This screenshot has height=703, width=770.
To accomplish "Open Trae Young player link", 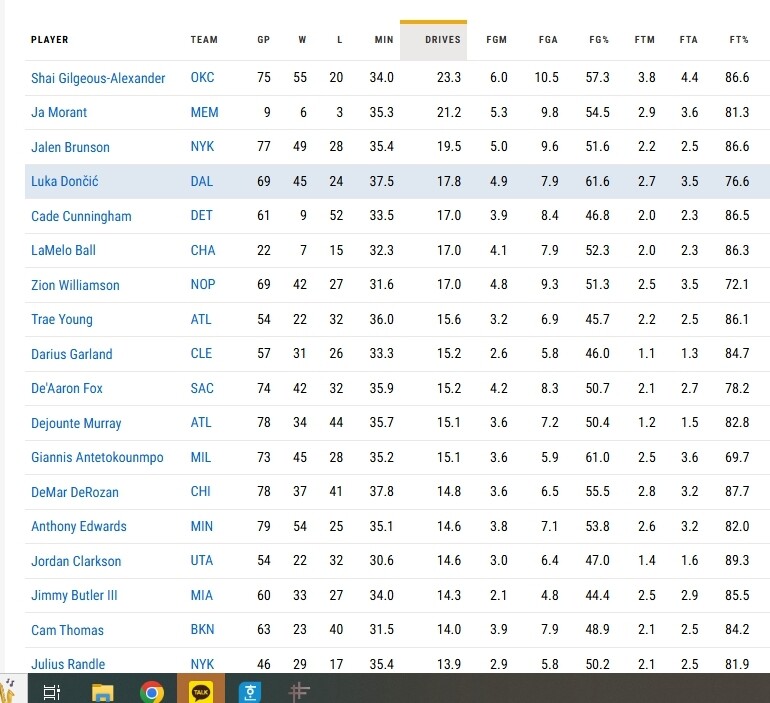I will point(62,320).
